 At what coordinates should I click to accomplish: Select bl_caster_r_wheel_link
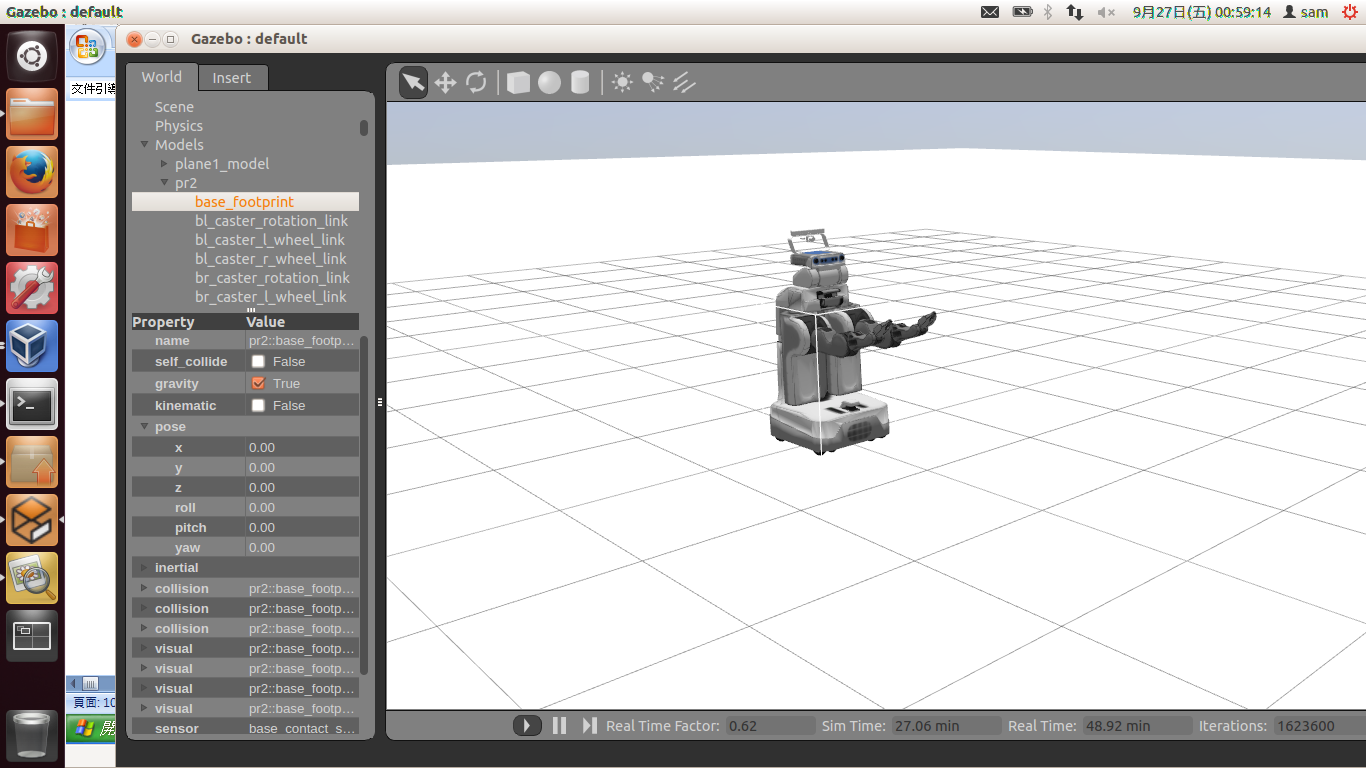tap(271, 258)
